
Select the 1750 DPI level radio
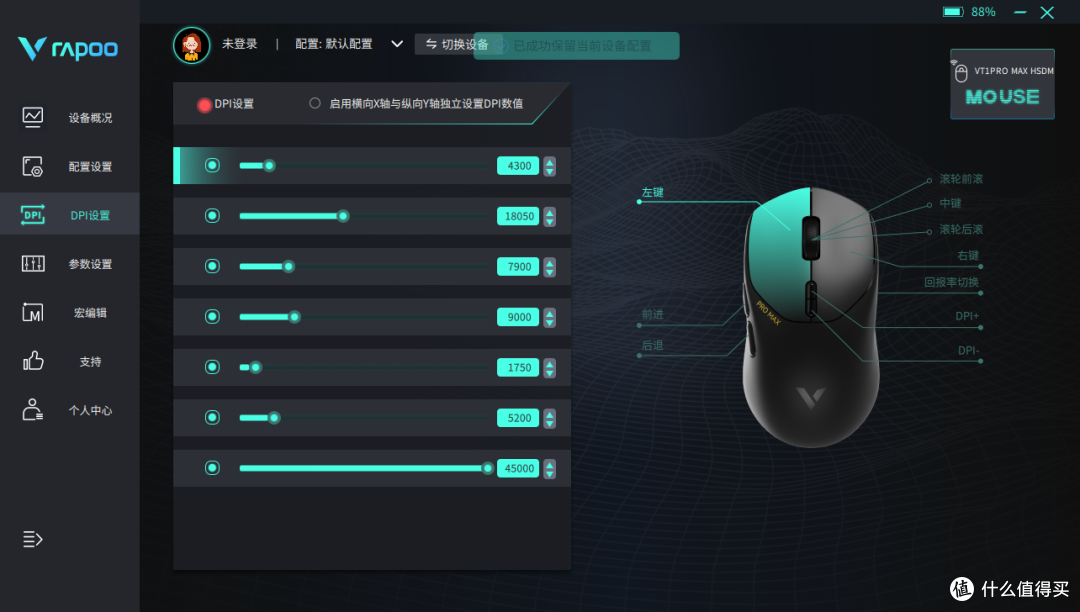[x=212, y=367]
